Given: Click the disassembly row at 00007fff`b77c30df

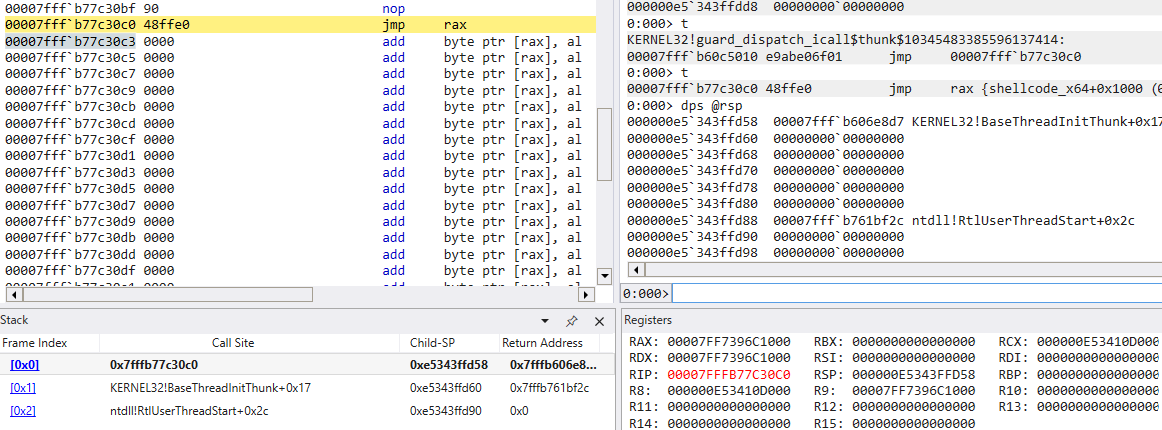Looking at the screenshot, I should [299, 270].
